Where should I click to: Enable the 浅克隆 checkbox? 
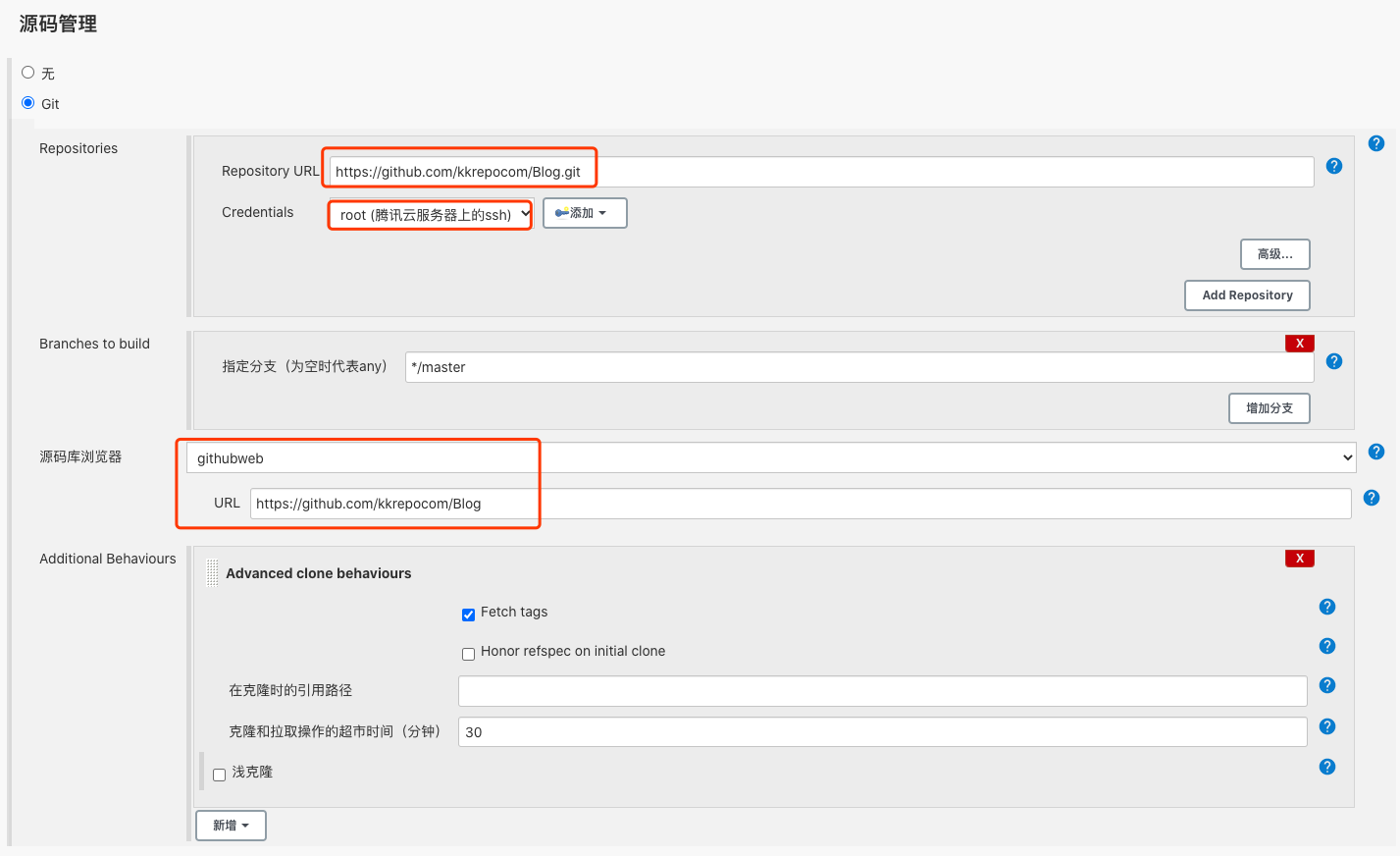(x=219, y=775)
